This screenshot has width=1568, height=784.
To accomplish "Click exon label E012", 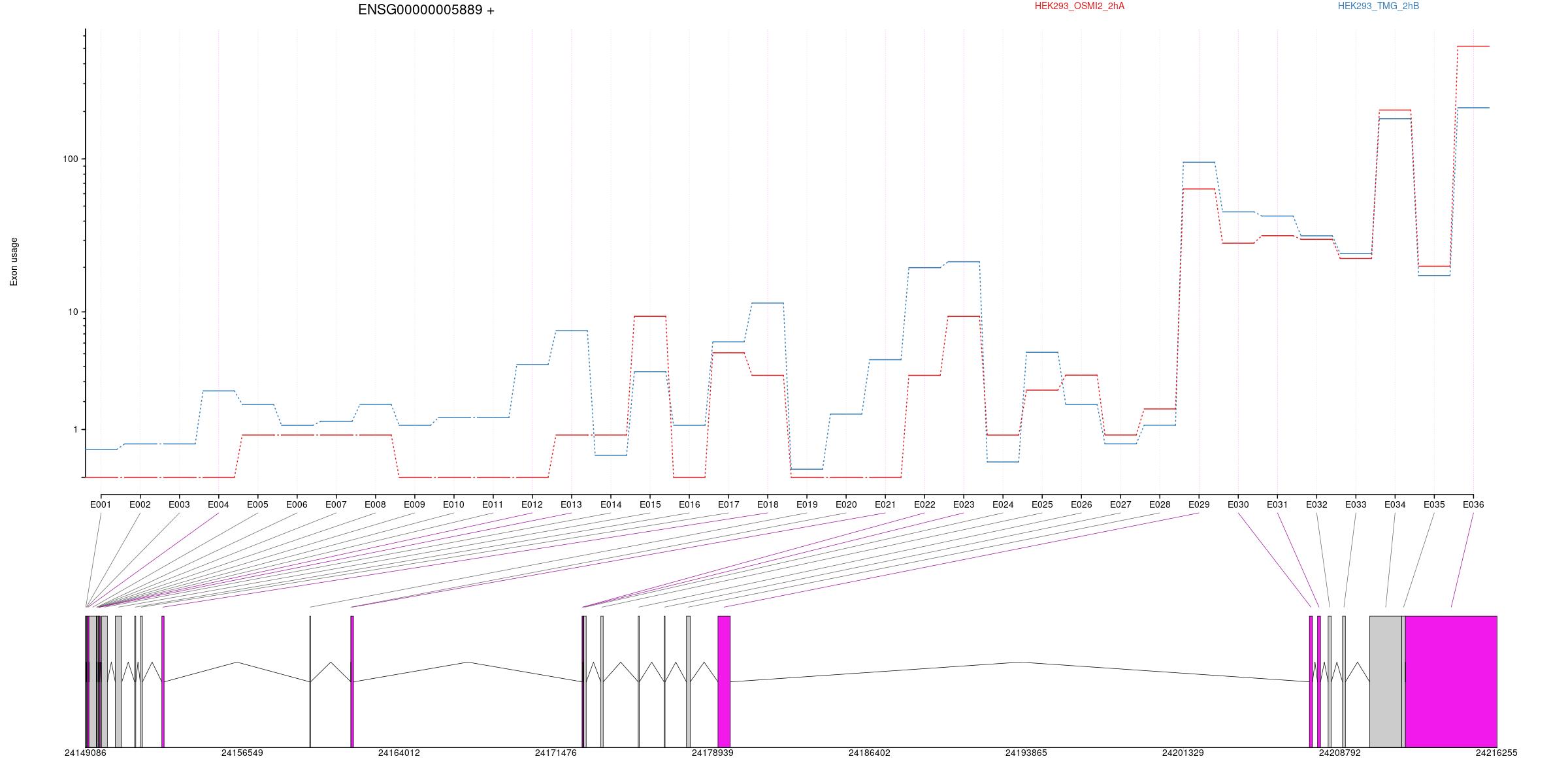I will [532, 504].
